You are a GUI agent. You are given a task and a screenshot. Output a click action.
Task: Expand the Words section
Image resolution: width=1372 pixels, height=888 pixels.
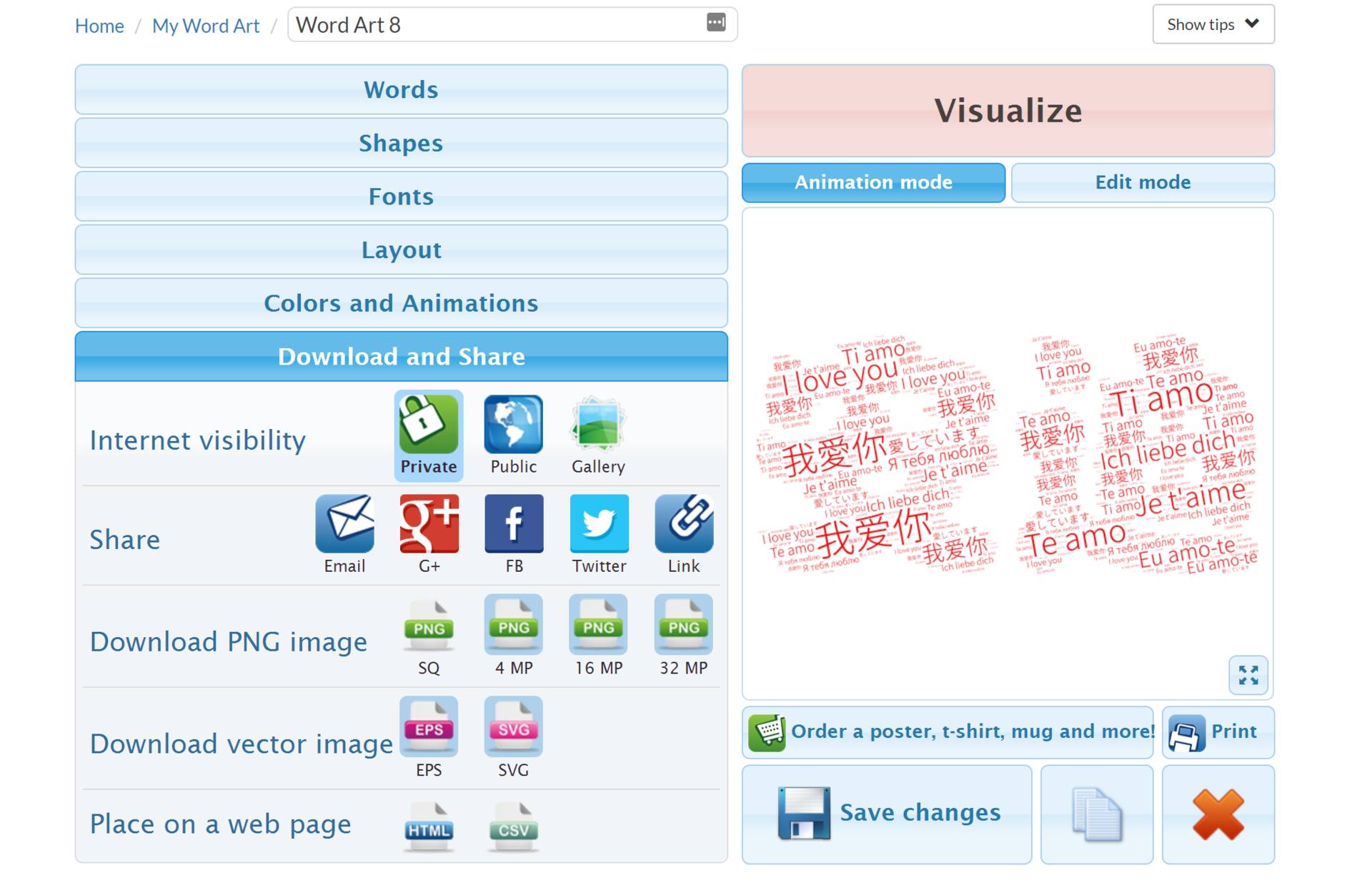pyautogui.click(x=401, y=90)
